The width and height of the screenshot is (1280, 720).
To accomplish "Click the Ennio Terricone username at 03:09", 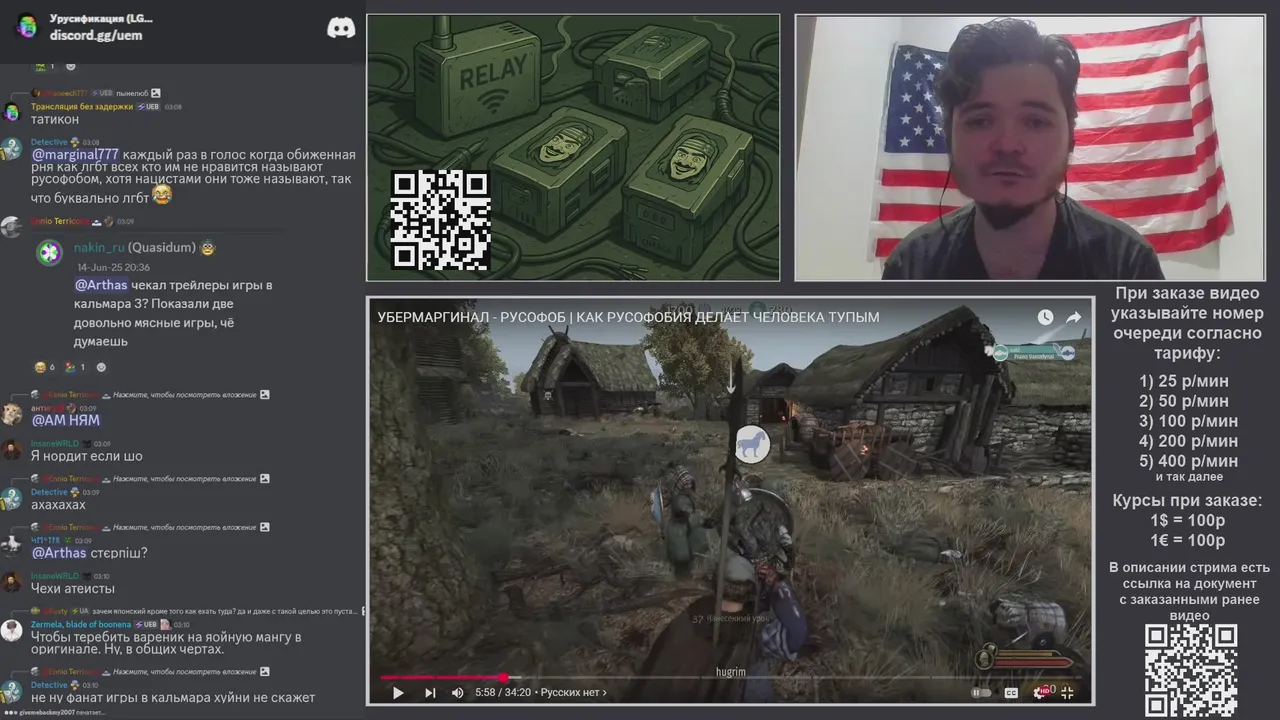I will pos(60,221).
